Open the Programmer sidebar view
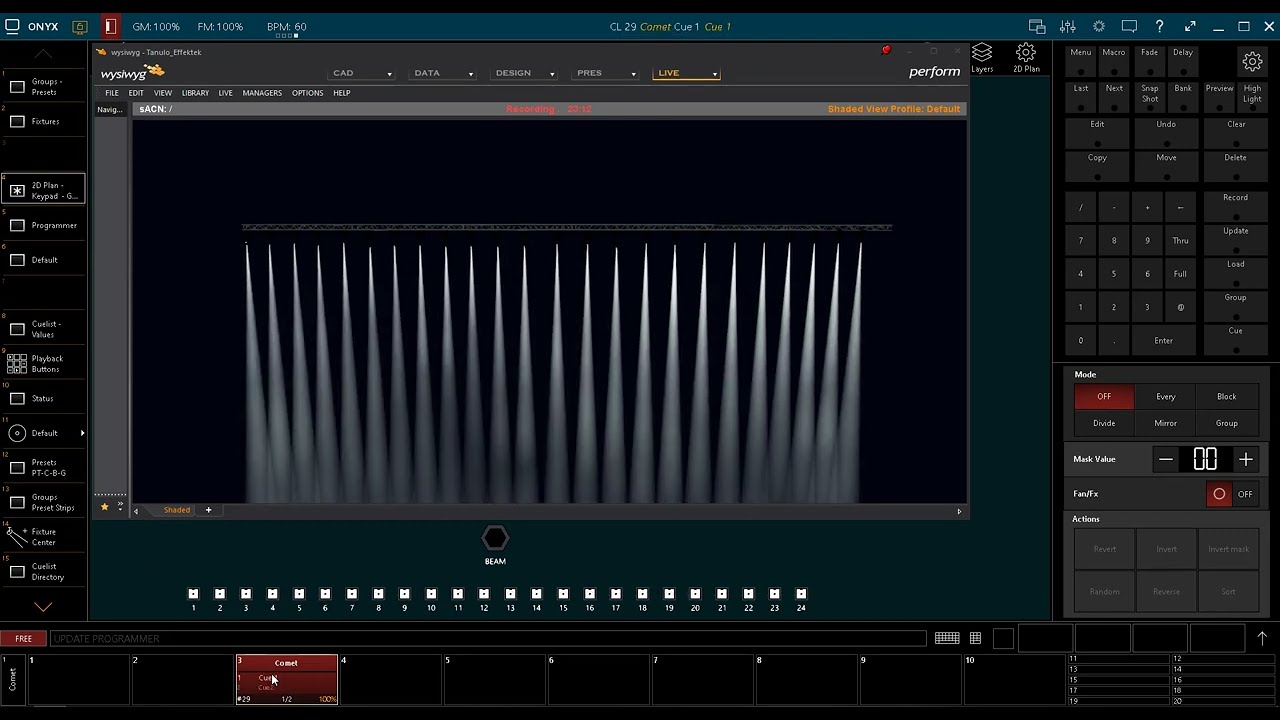 click(43, 225)
